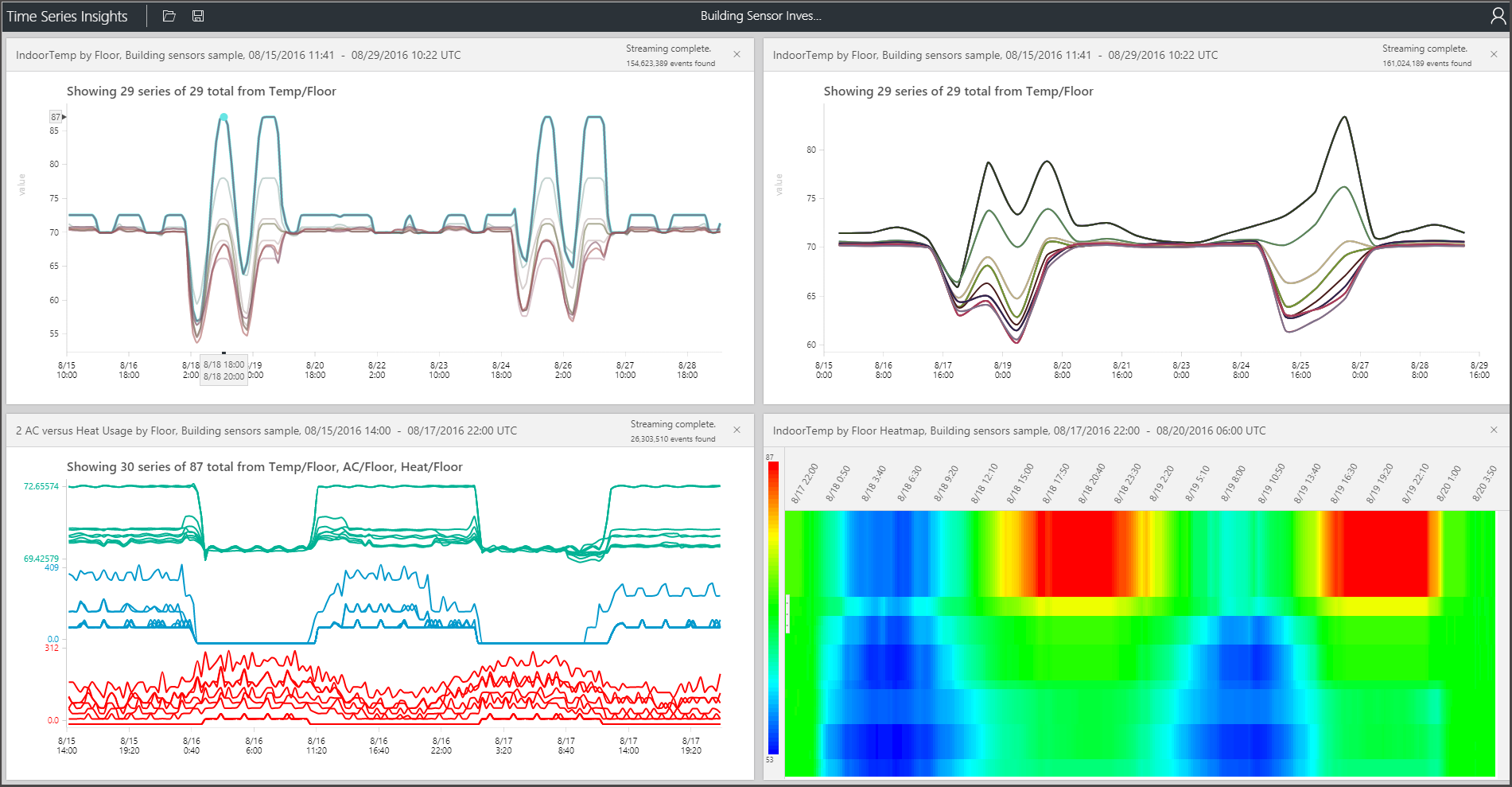Select the highlighted data point on the 8/18 peak
This screenshot has height=787, width=1512.
point(224,116)
